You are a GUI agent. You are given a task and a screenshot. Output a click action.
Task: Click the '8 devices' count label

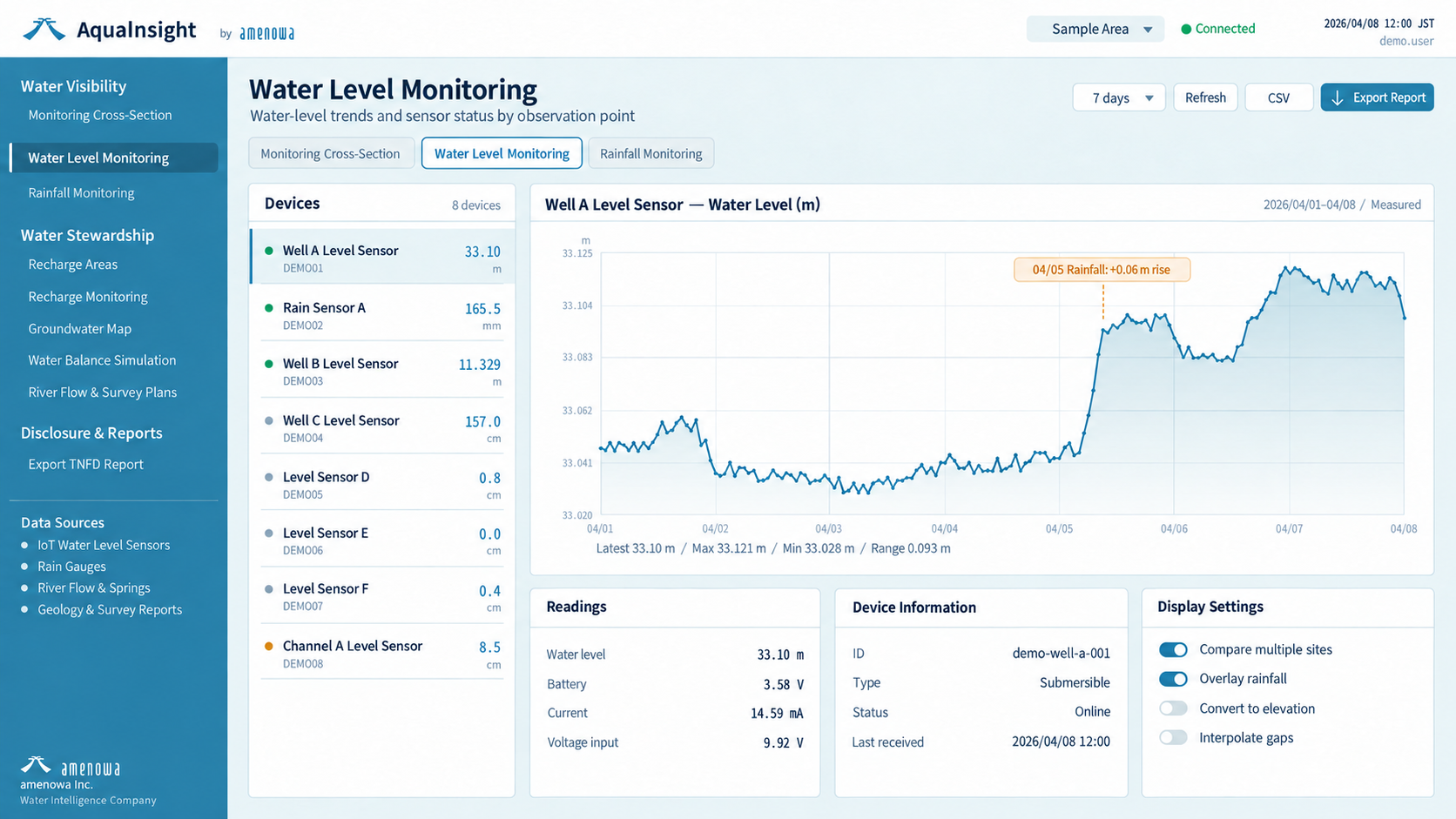point(475,205)
